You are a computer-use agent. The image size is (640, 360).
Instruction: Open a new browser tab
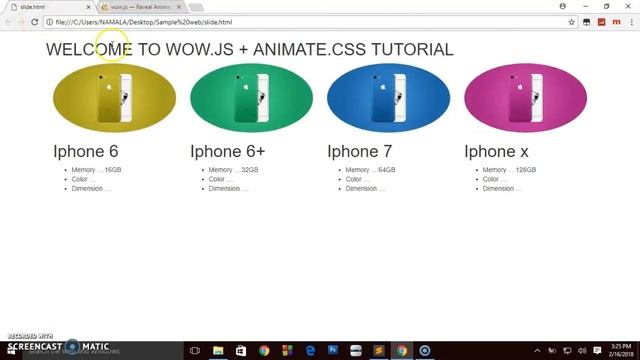point(196,7)
